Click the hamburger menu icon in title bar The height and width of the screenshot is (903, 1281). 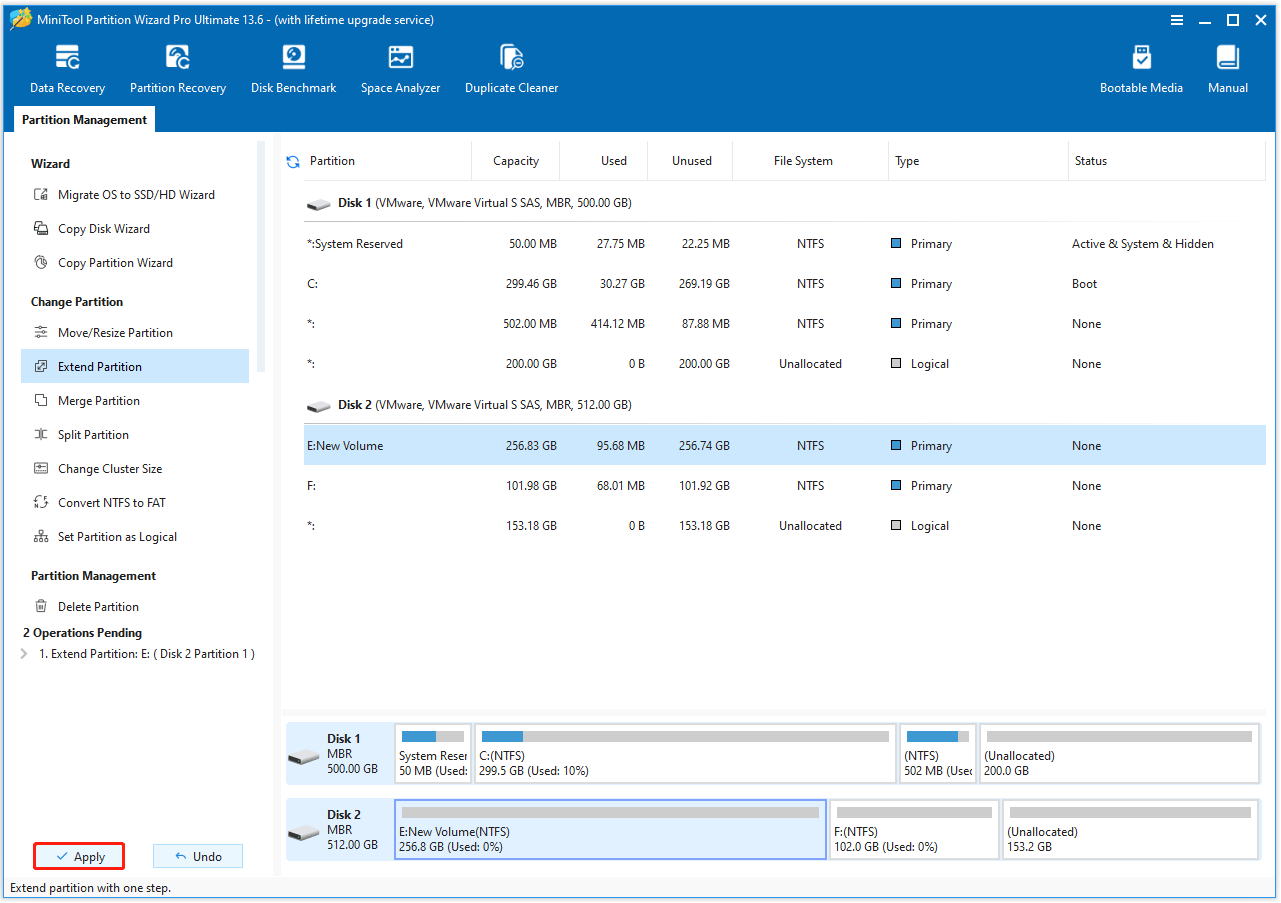pos(1176,20)
